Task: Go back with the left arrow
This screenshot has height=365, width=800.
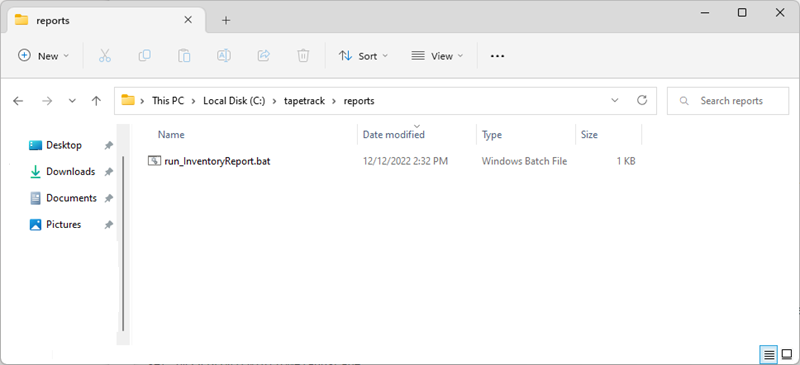Action: [18, 101]
